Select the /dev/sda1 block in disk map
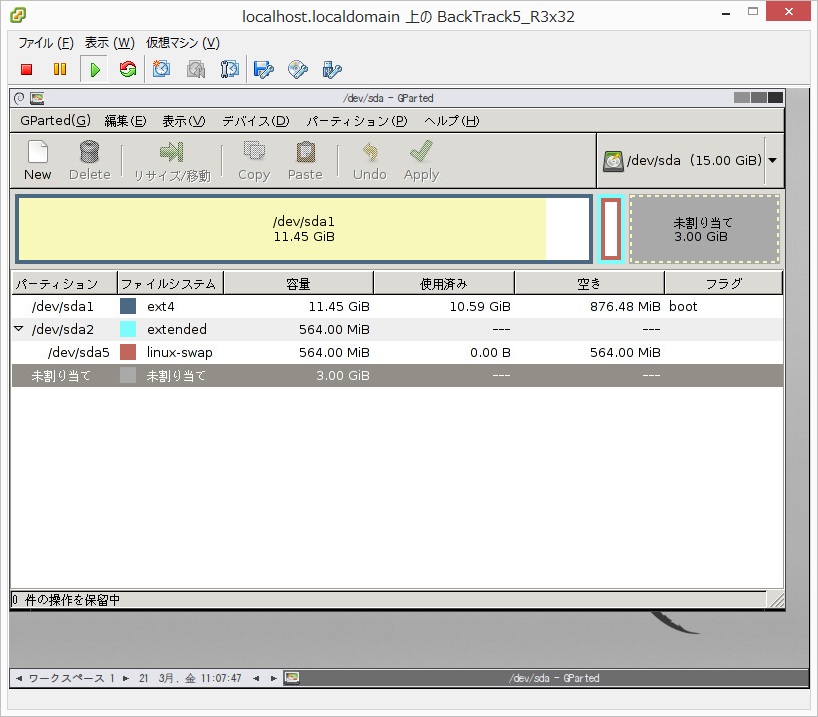Image resolution: width=818 pixels, height=717 pixels. pyautogui.click(x=304, y=229)
